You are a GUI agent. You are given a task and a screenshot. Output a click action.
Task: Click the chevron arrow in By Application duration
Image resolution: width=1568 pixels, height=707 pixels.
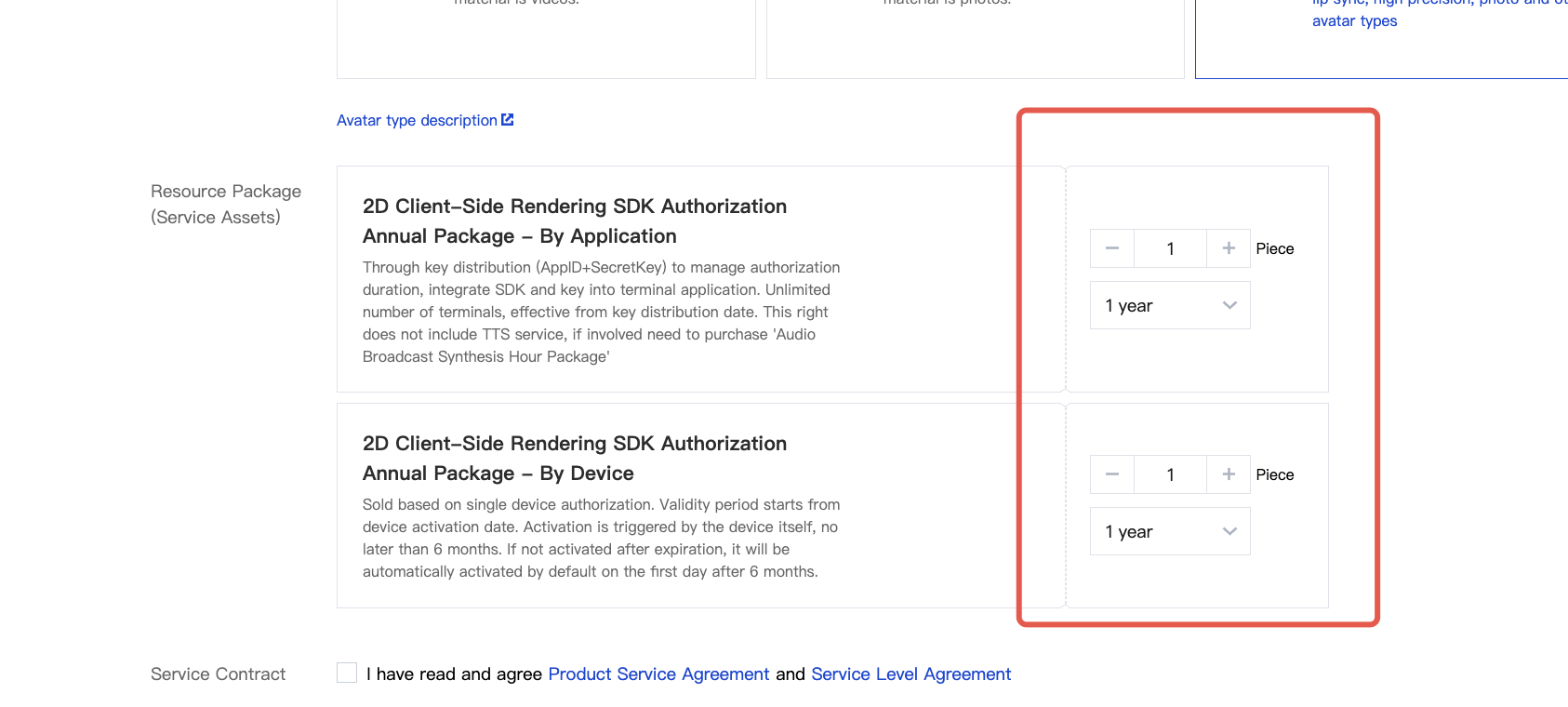[1229, 305]
